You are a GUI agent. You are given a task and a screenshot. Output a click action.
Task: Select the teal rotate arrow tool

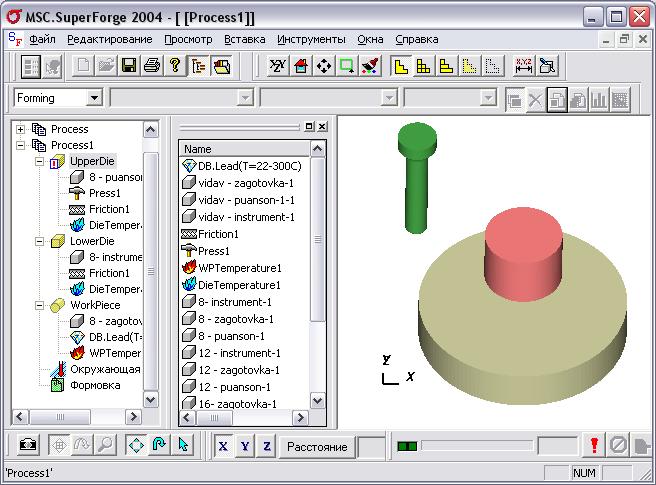coord(159,444)
